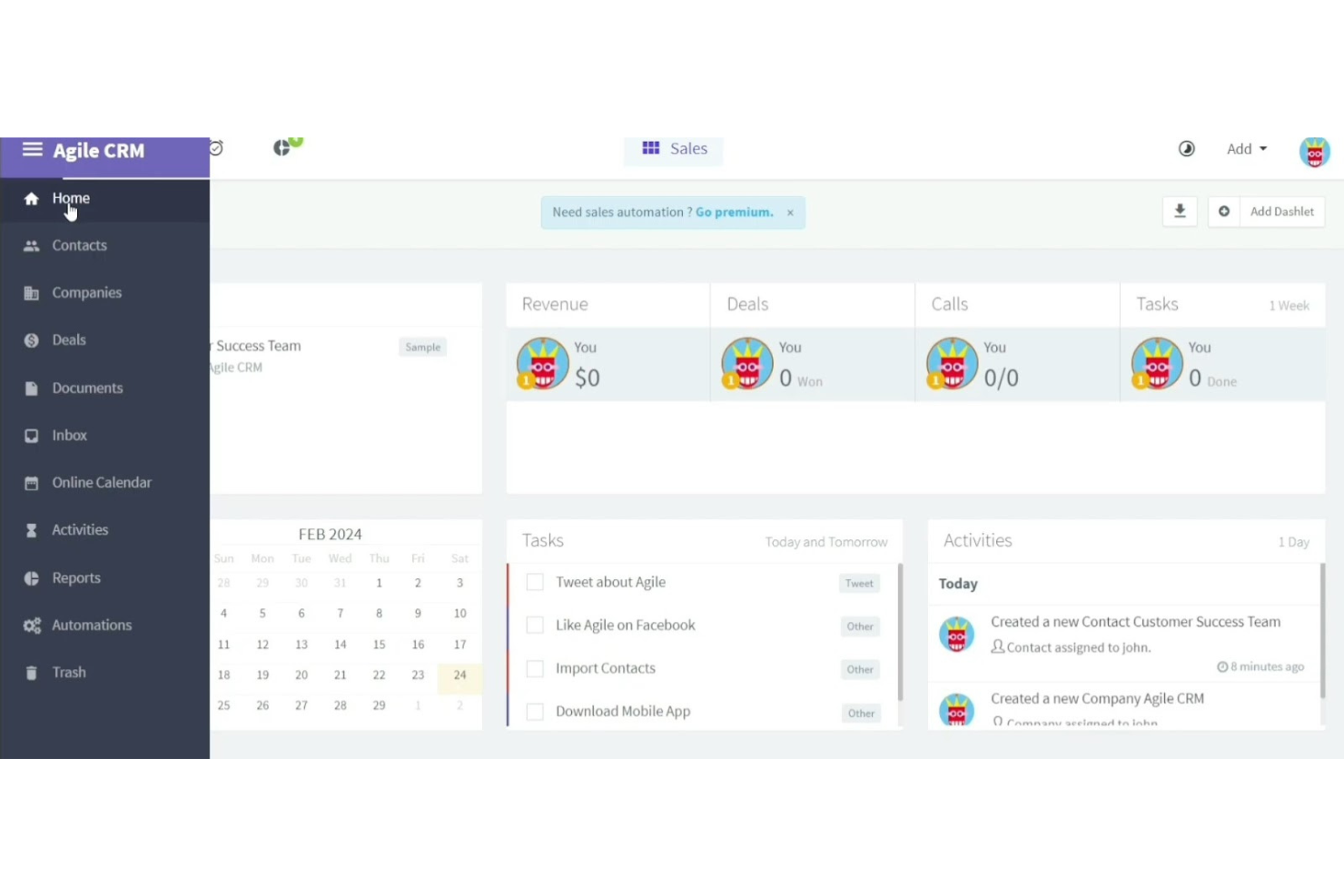This screenshot has width=1344, height=896.
Task: Click the FEB 2024 calendar heading
Action: [x=331, y=535]
